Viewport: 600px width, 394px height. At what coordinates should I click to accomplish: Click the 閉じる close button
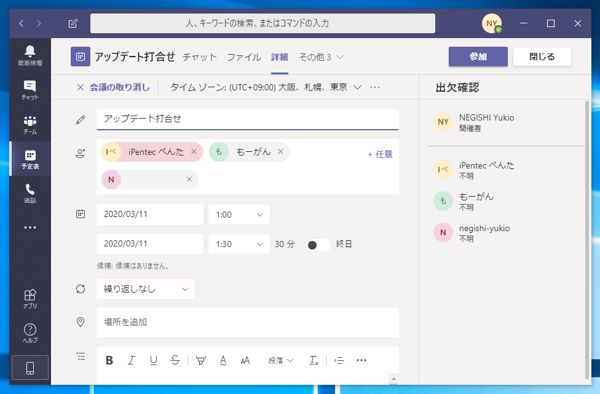click(x=542, y=57)
